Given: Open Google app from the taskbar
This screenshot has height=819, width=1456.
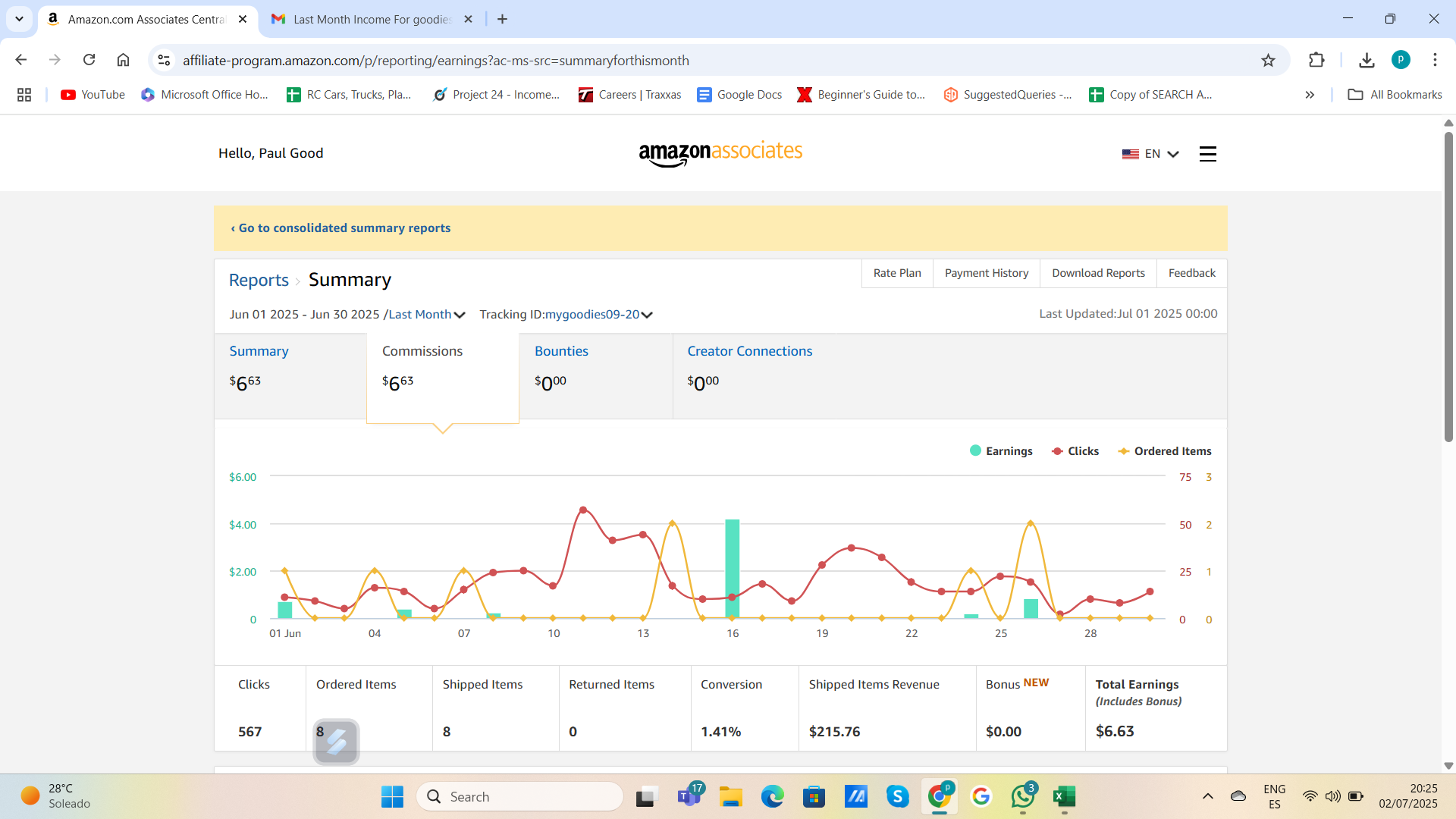Looking at the screenshot, I should (981, 796).
